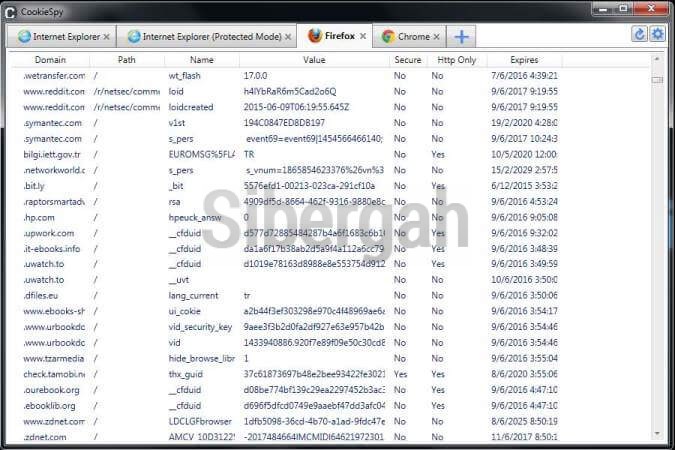Open the settings gear icon

click(657, 34)
